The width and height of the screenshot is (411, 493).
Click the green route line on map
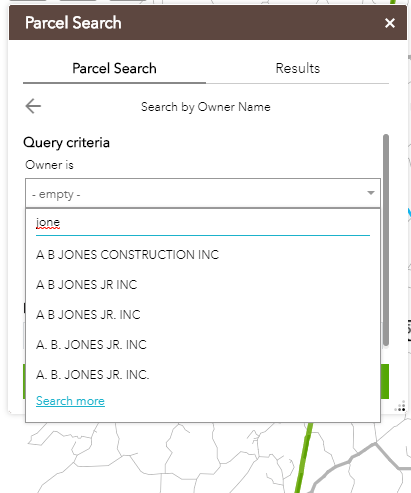click(303, 457)
